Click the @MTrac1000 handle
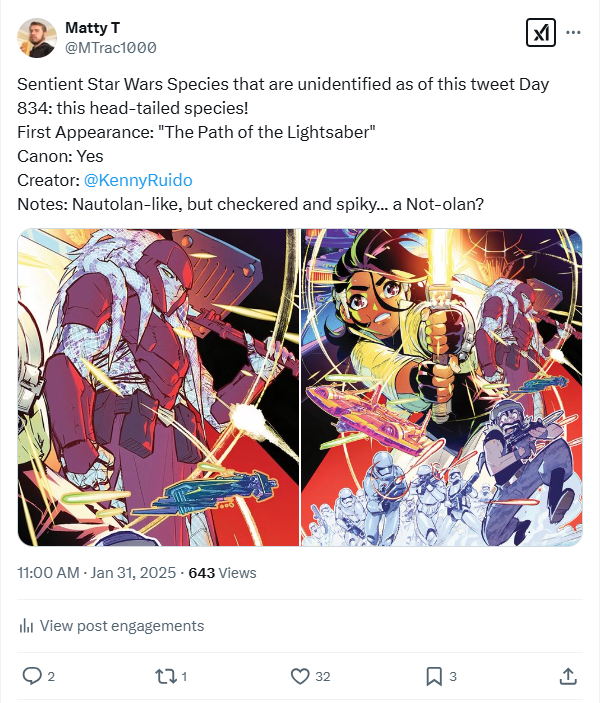Screen dimensions: 602x703 coord(110,47)
